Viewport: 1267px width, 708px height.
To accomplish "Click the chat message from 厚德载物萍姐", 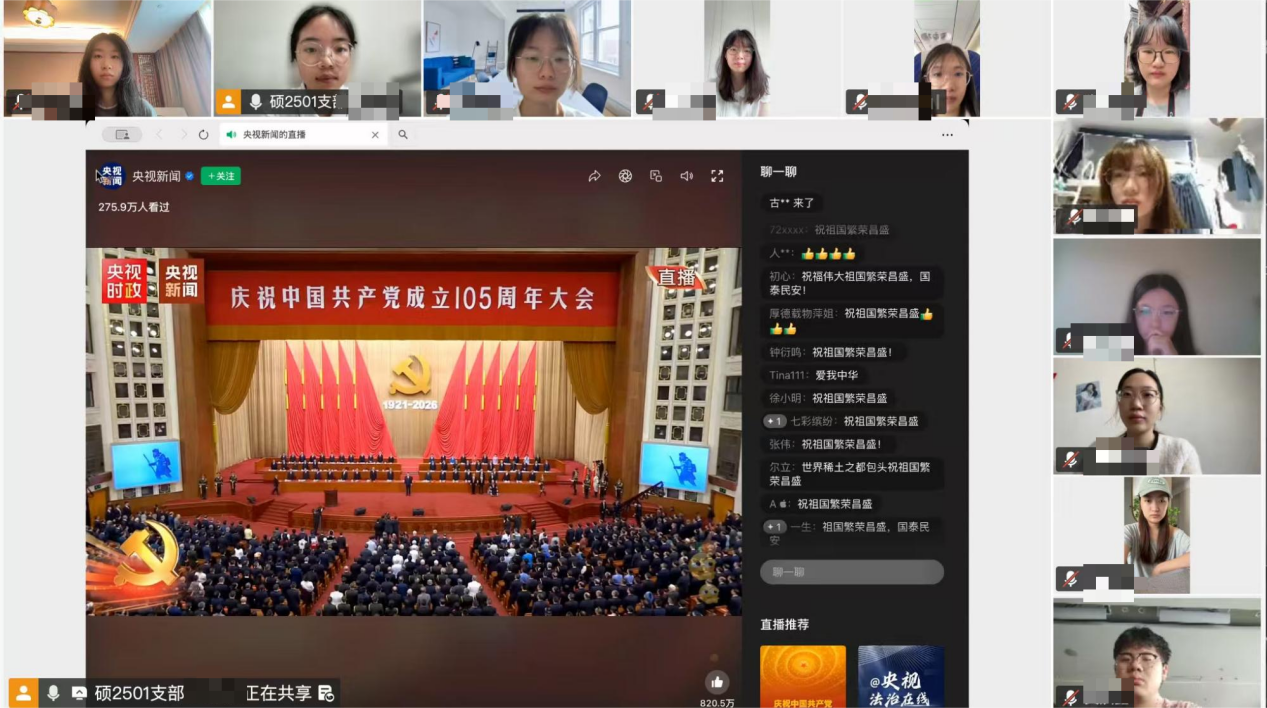I will [x=852, y=321].
